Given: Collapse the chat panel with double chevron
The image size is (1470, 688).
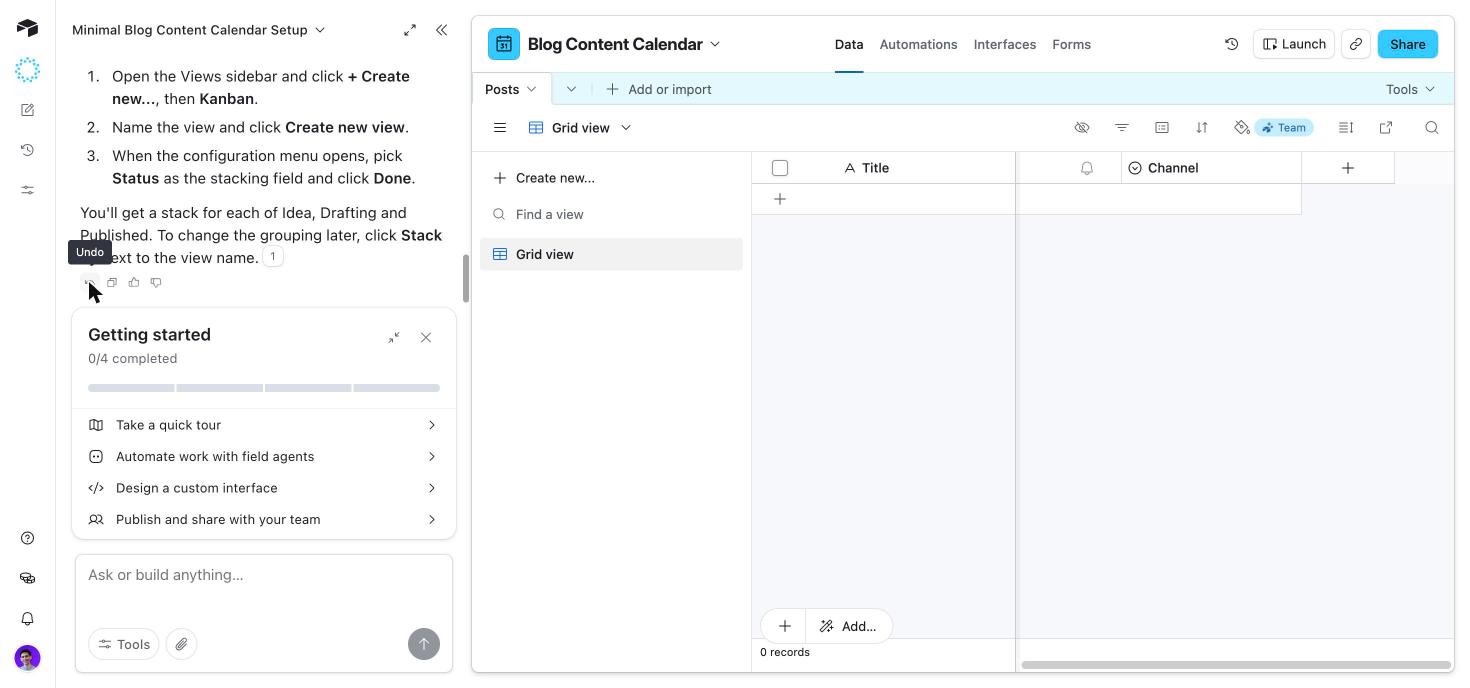Looking at the screenshot, I should pos(441,30).
